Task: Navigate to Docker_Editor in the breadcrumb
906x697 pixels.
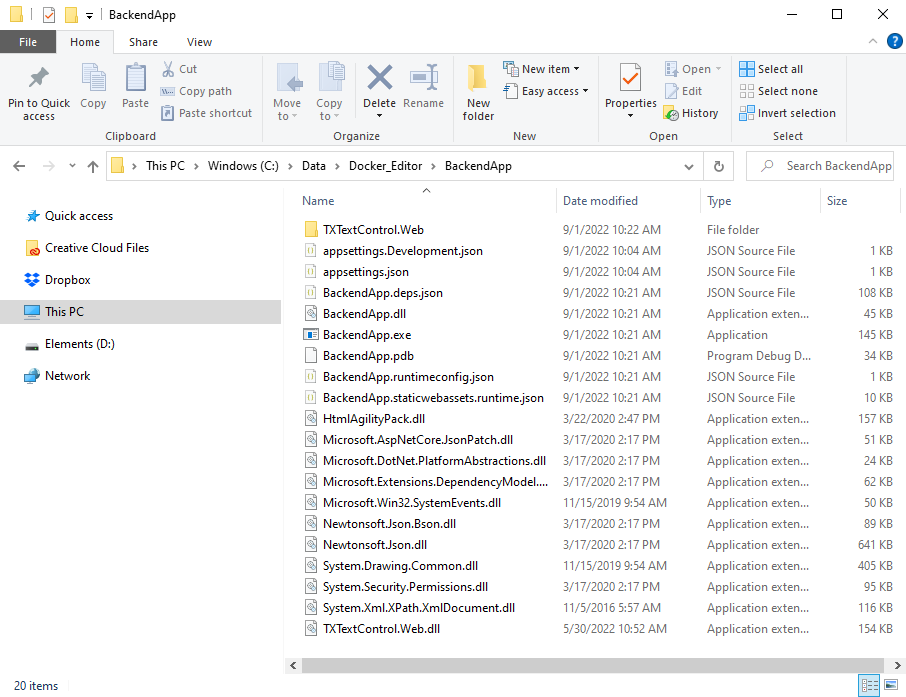Action: click(385, 166)
